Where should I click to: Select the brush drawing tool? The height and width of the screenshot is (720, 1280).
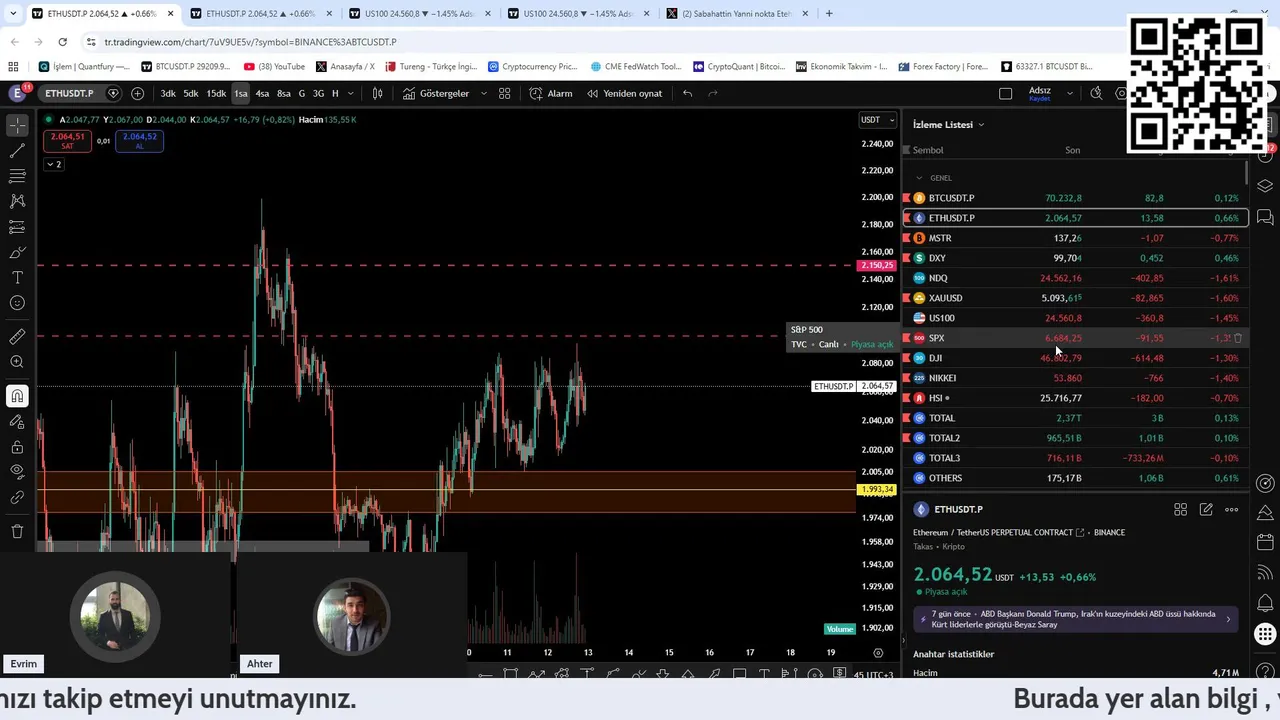17,252
